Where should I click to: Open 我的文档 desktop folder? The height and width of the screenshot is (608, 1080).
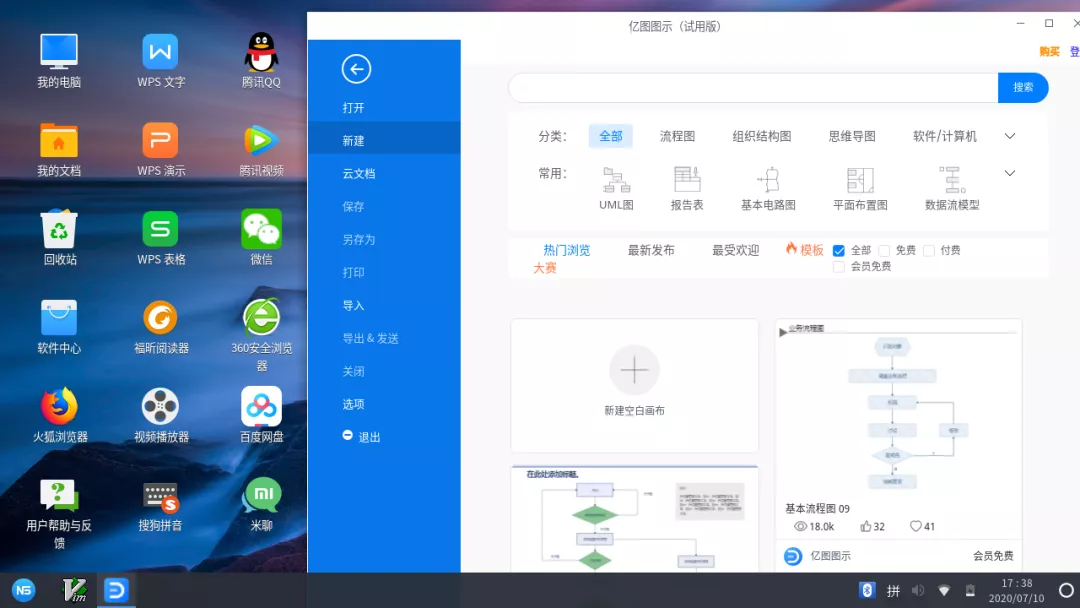tap(59, 149)
